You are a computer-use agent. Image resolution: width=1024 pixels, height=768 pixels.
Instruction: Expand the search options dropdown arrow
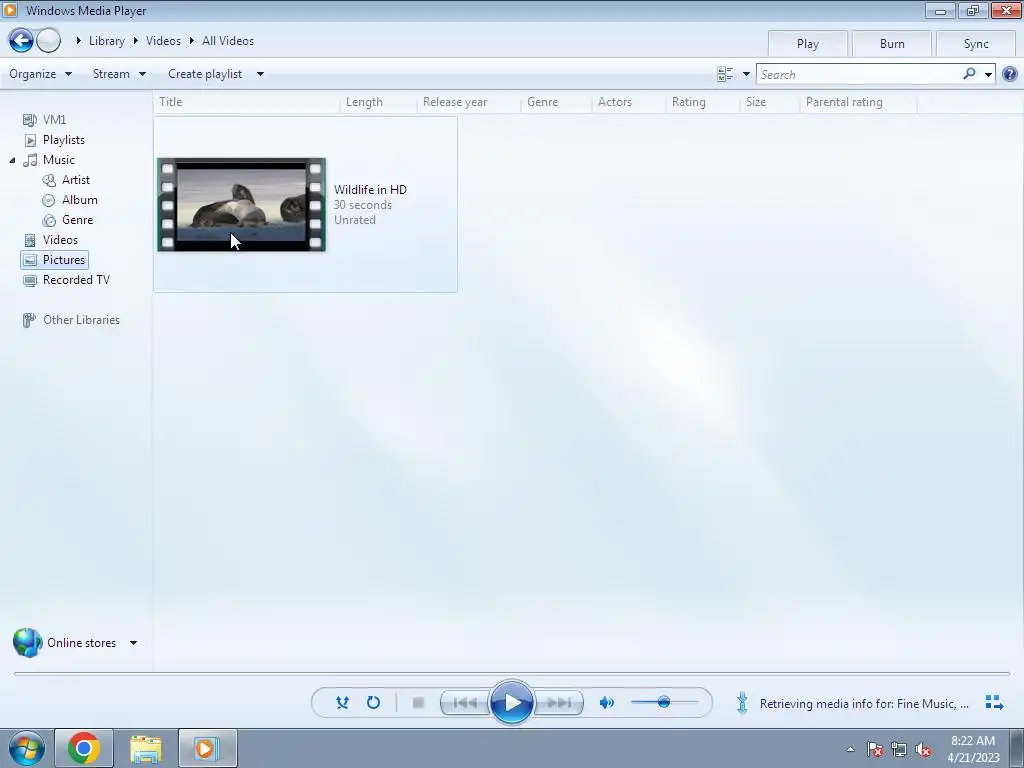(x=988, y=74)
